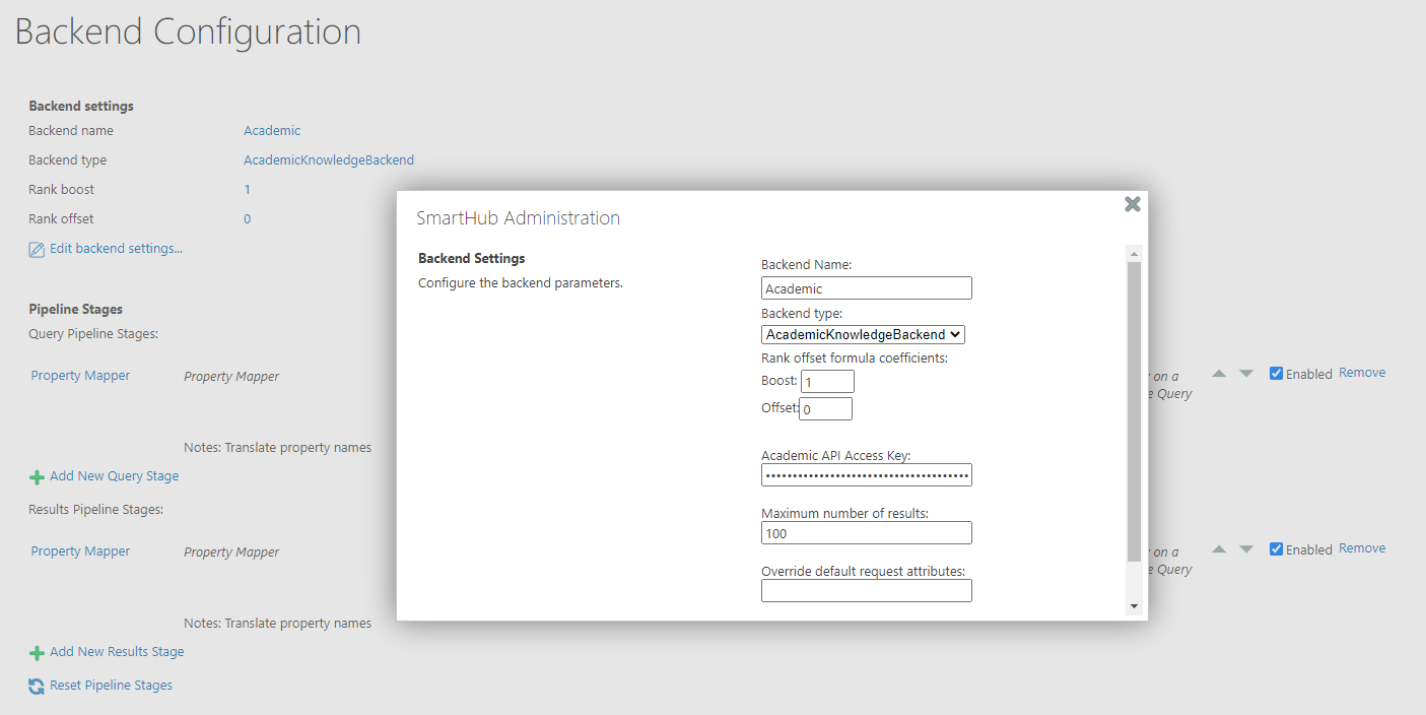The height and width of the screenshot is (715, 1426).
Task: Move query Property Mapper stage up with arrow
Action: point(1219,374)
